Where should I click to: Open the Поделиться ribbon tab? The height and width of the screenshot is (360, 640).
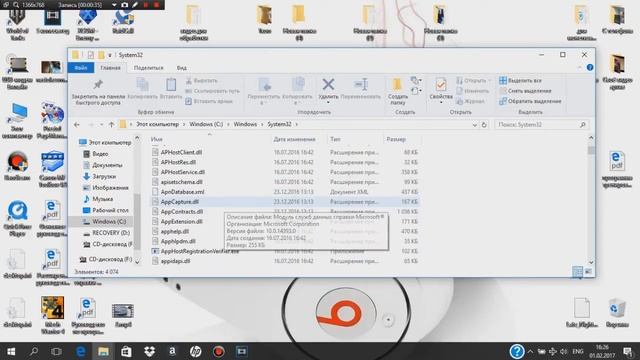(x=148, y=68)
